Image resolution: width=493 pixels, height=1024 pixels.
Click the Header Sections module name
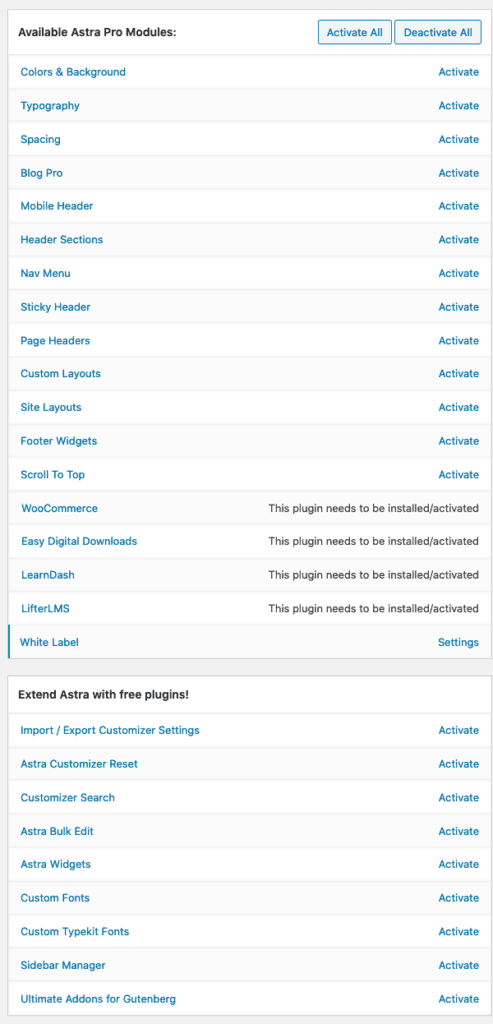[x=62, y=240]
